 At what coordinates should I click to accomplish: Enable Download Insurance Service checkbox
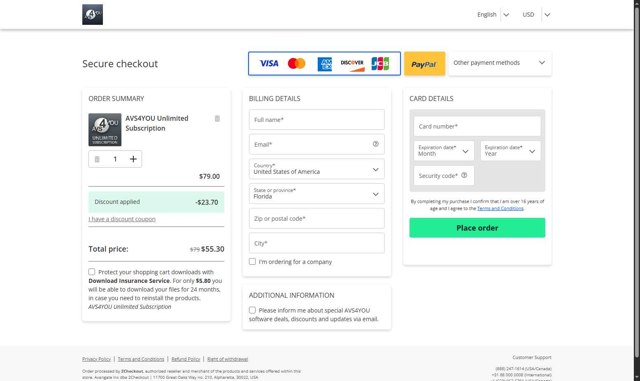pos(92,272)
